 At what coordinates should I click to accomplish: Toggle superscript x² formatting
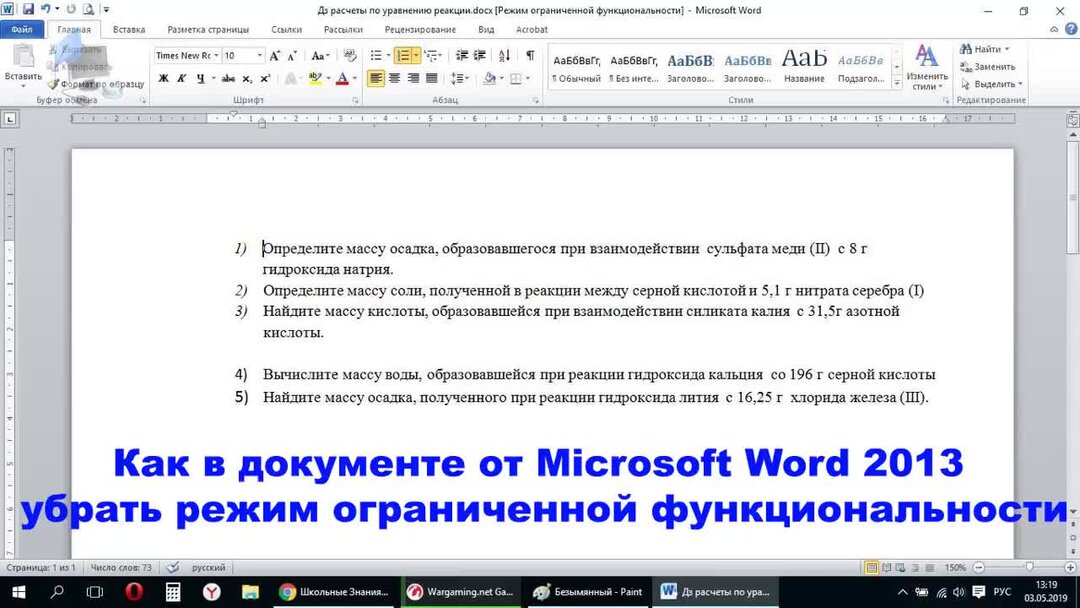265,78
